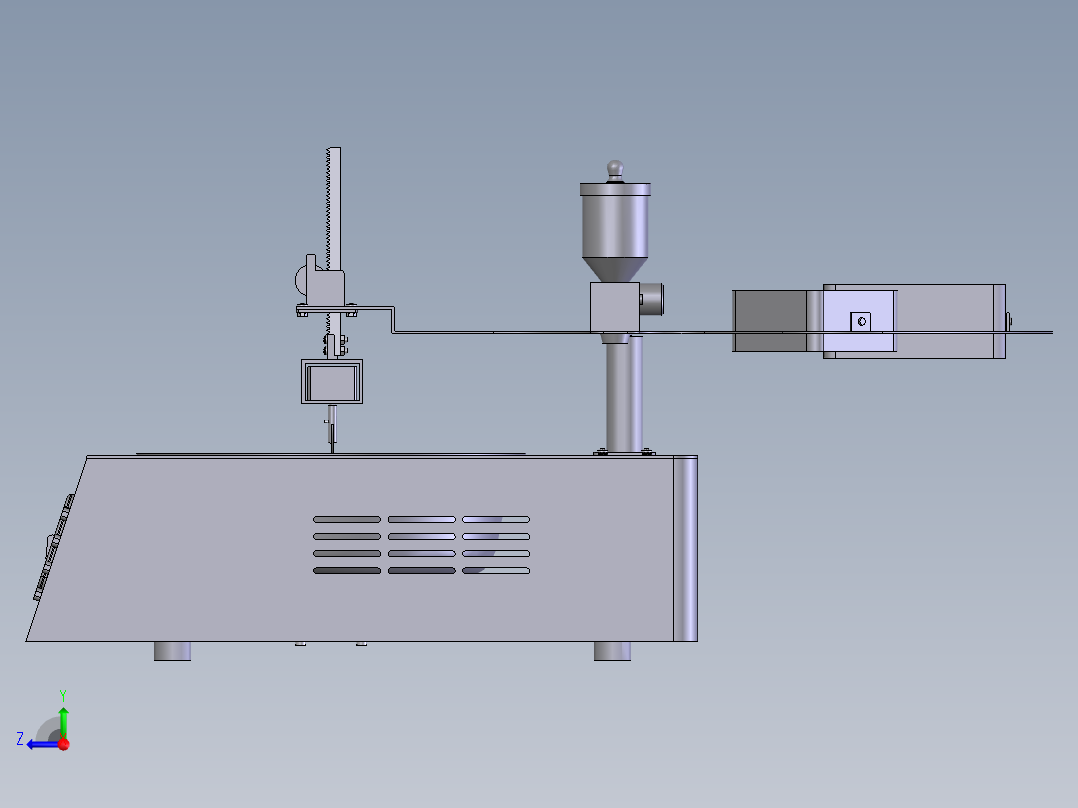Screen dimensions: 1078x808
Task: Select the right foot under the base cabinet
Action: coord(612,651)
